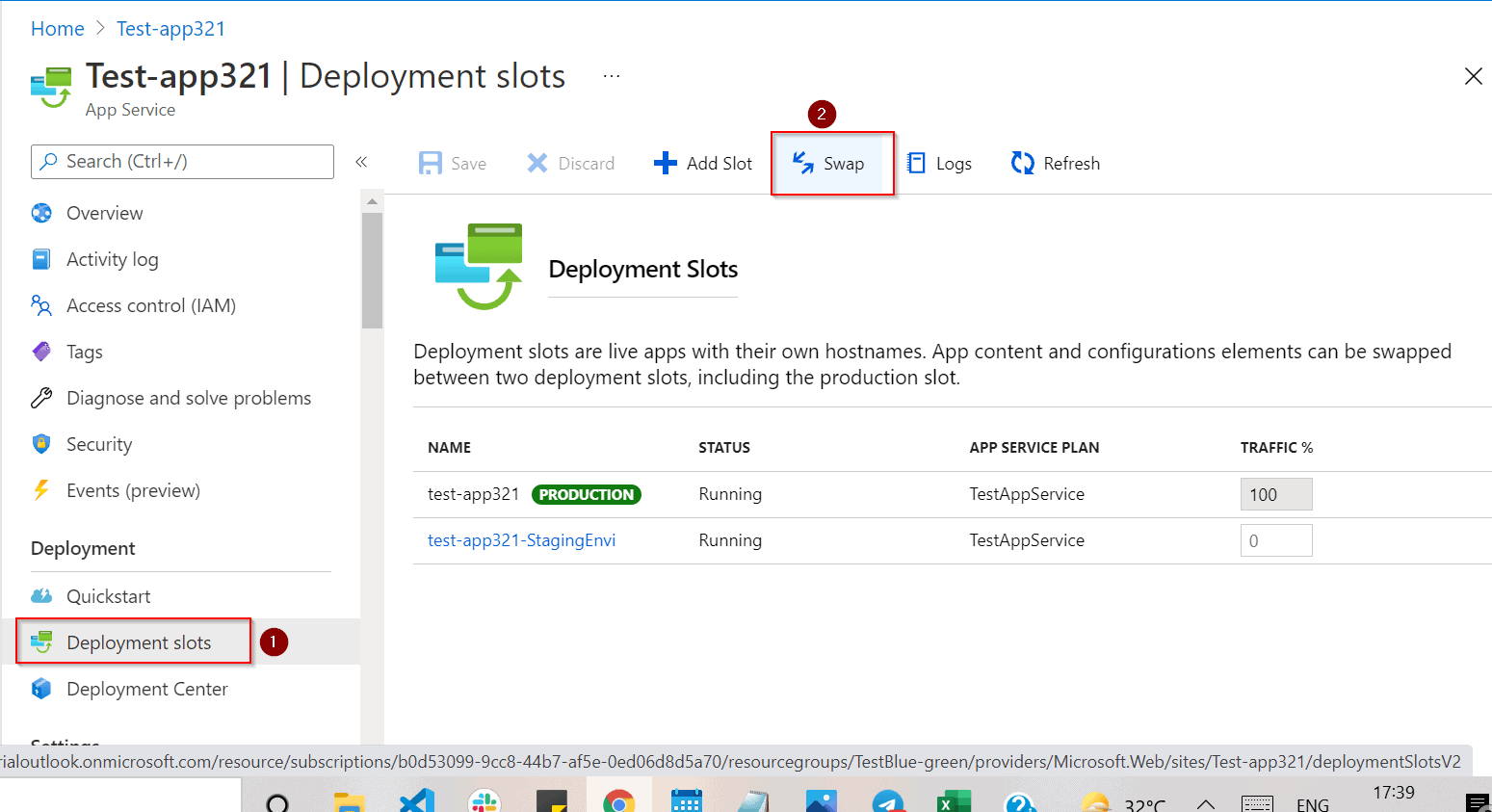Open the Overview page in sidebar
Image resolution: width=1492 pixels, height=812 pixels.
click(x=104, y=213)
